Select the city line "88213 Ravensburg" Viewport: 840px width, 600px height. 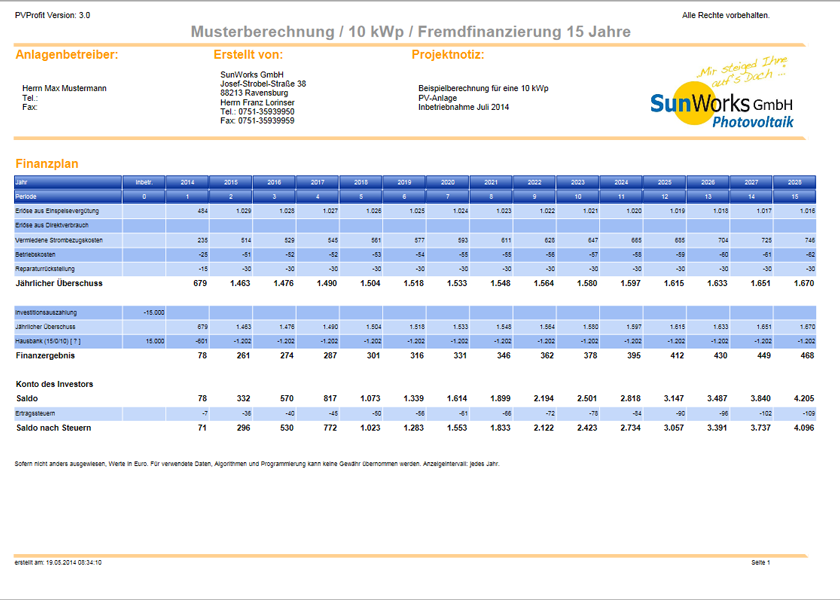click(x=254, y=93)
